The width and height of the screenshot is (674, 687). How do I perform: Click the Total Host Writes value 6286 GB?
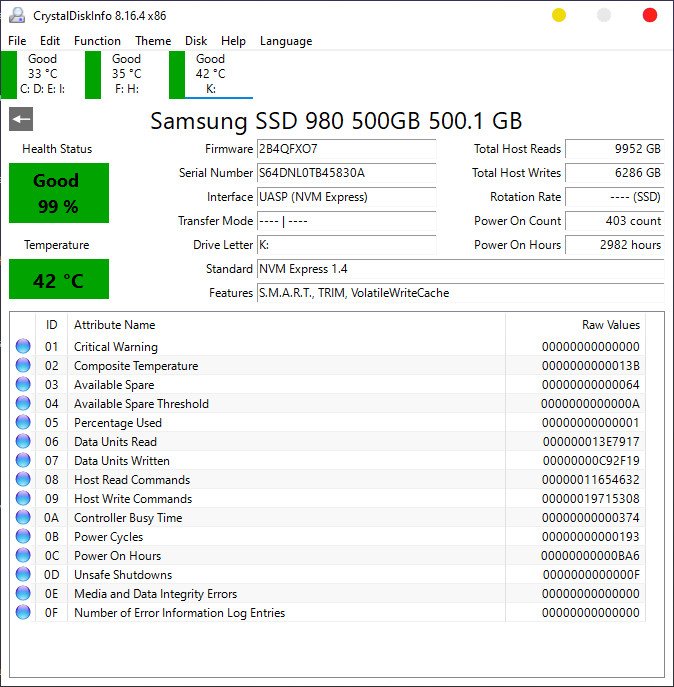[615, 173]
